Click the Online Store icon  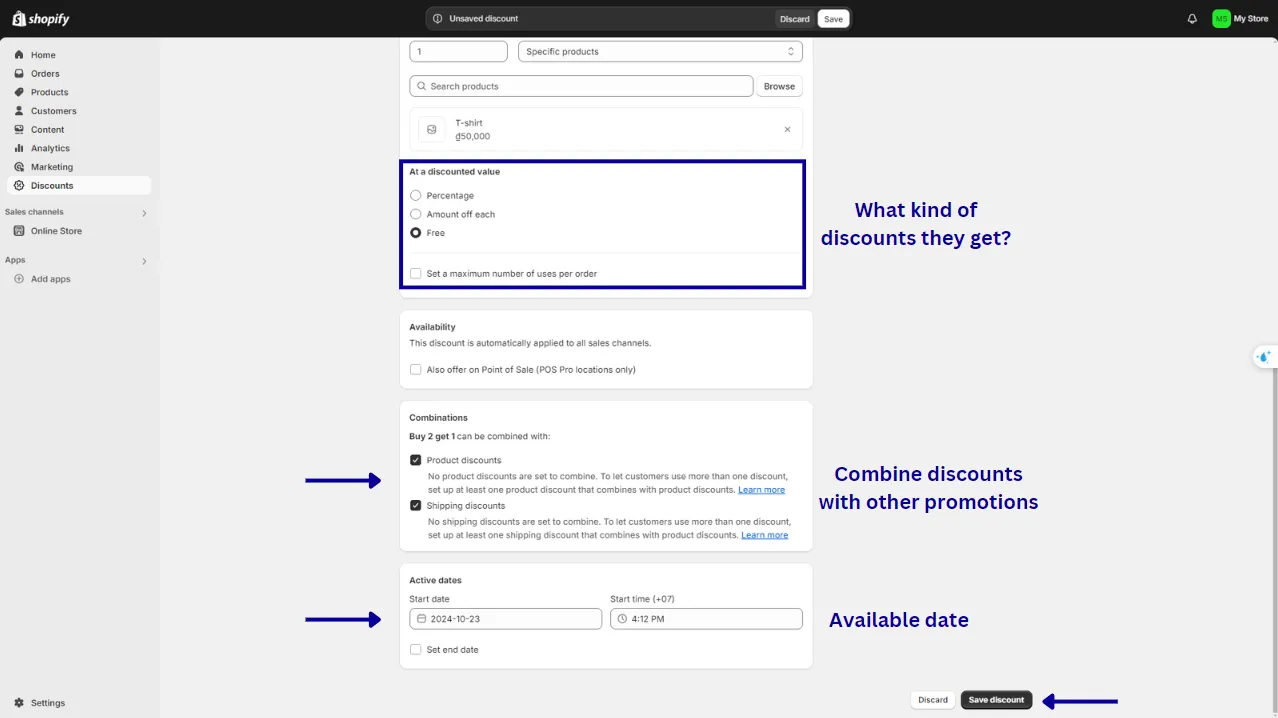click(19, 231)
